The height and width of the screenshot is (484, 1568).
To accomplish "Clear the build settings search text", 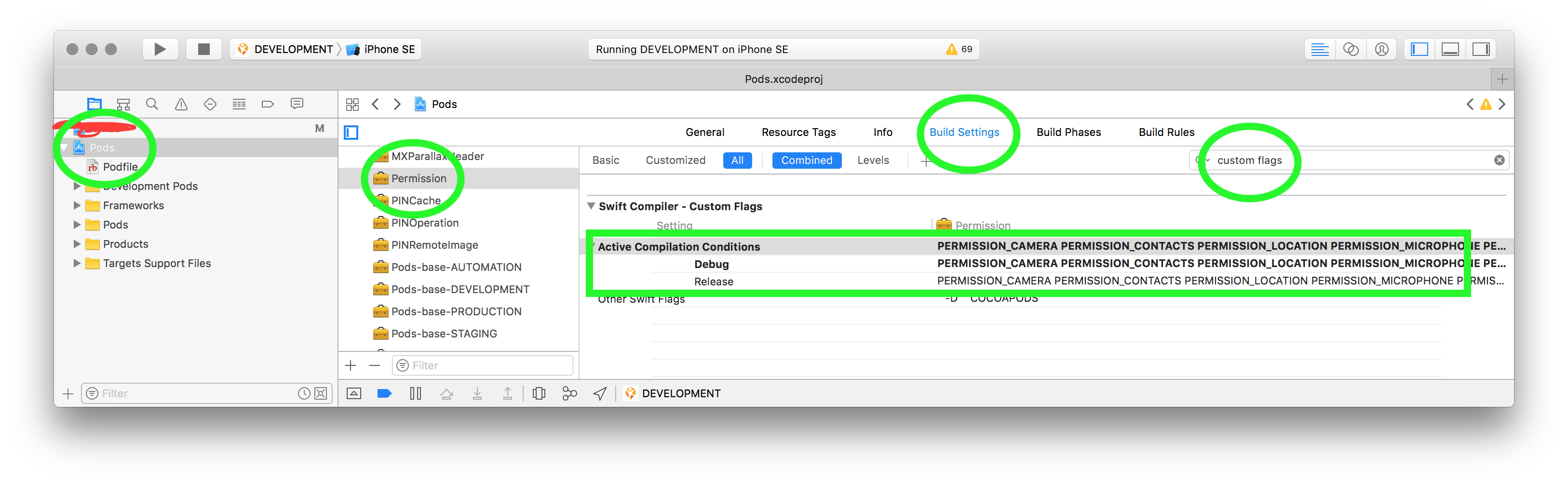I will (1499, 160).
